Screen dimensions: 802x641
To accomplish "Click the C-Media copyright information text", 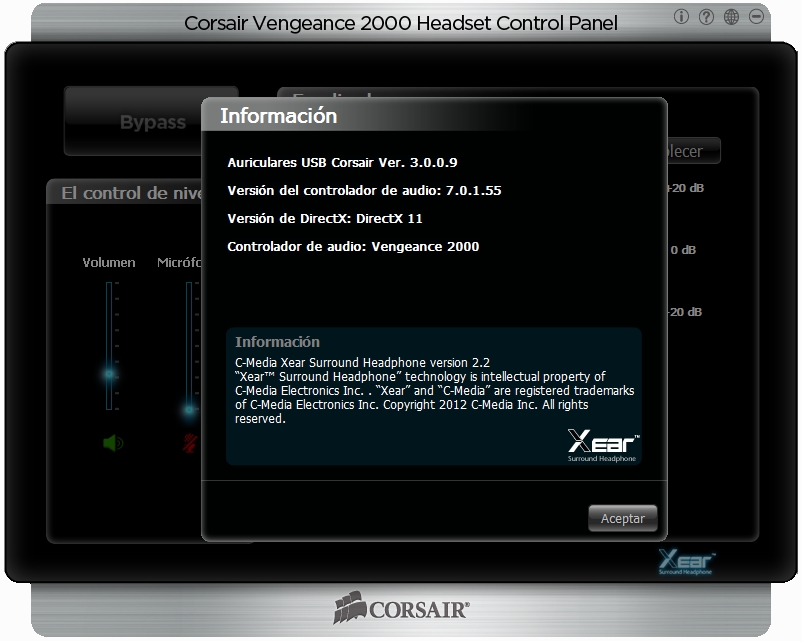I will [x=434, y=391].
